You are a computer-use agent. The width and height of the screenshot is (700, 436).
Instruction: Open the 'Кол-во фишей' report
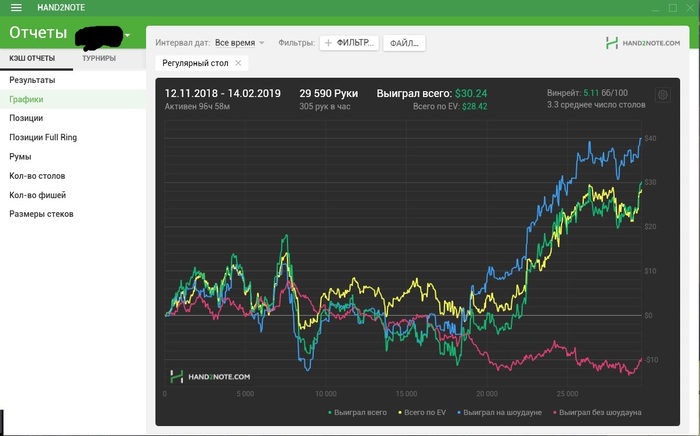73,195
